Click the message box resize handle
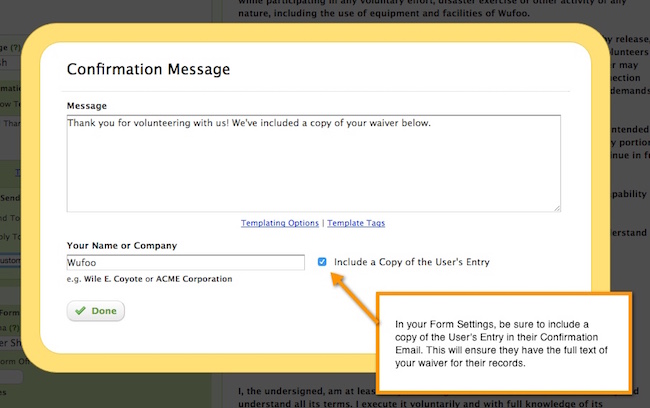The height and width of the screenshot is (408, 650). [x=557, y=208]
